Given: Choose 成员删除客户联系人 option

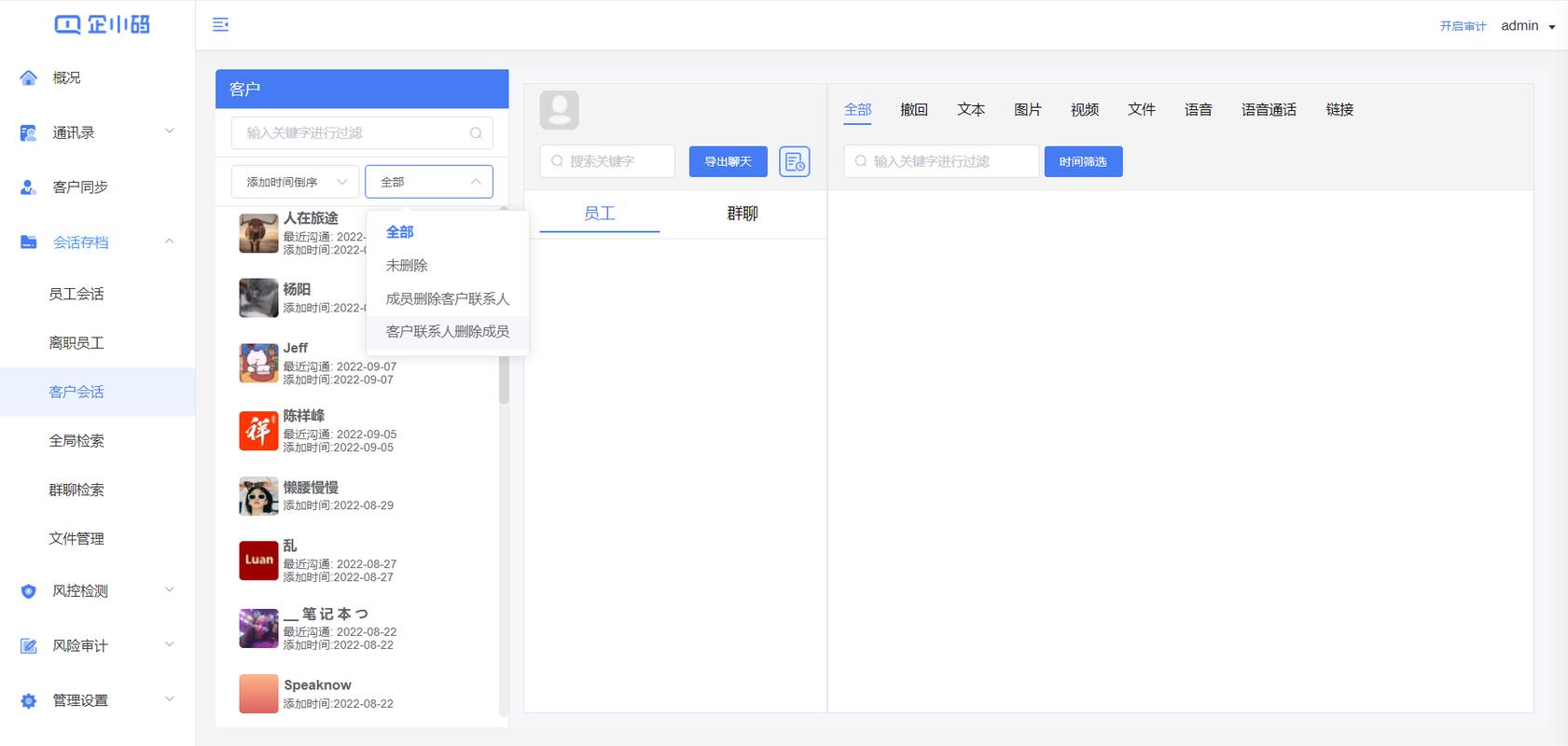Looking at the screenshot, I should [448, 299].
